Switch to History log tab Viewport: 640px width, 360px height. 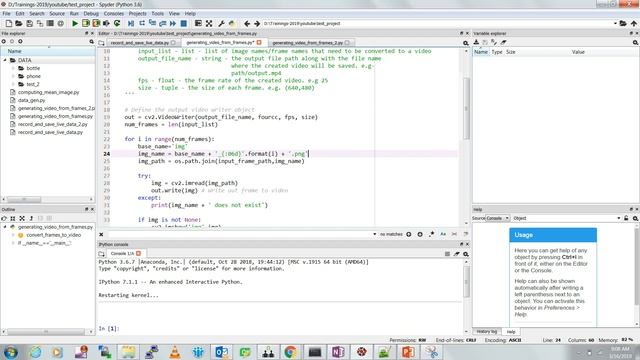(487, 332)
